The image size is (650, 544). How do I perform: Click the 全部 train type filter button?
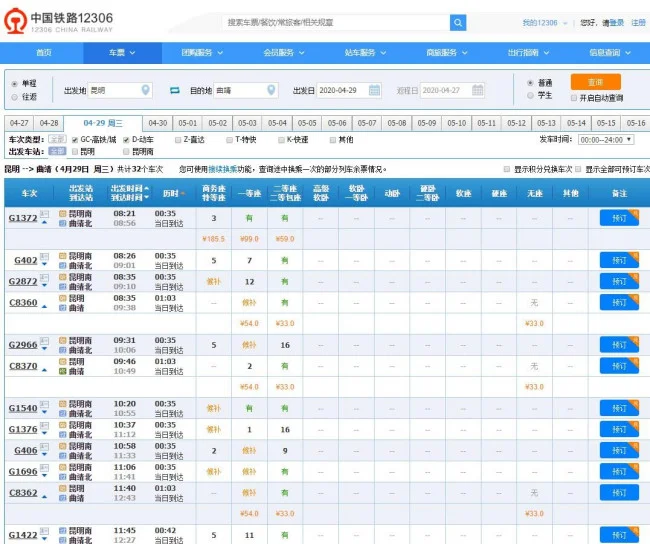tap(57, 139)
